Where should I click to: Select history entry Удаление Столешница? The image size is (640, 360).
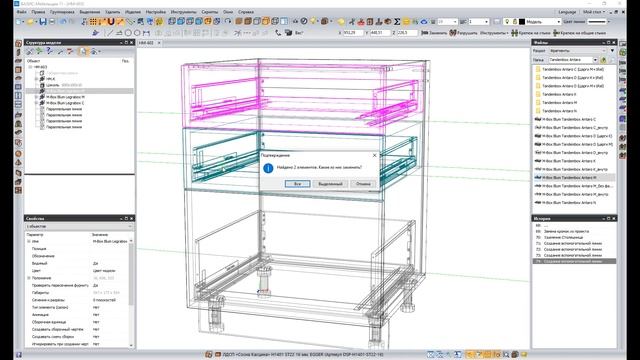tap(563, 237)
